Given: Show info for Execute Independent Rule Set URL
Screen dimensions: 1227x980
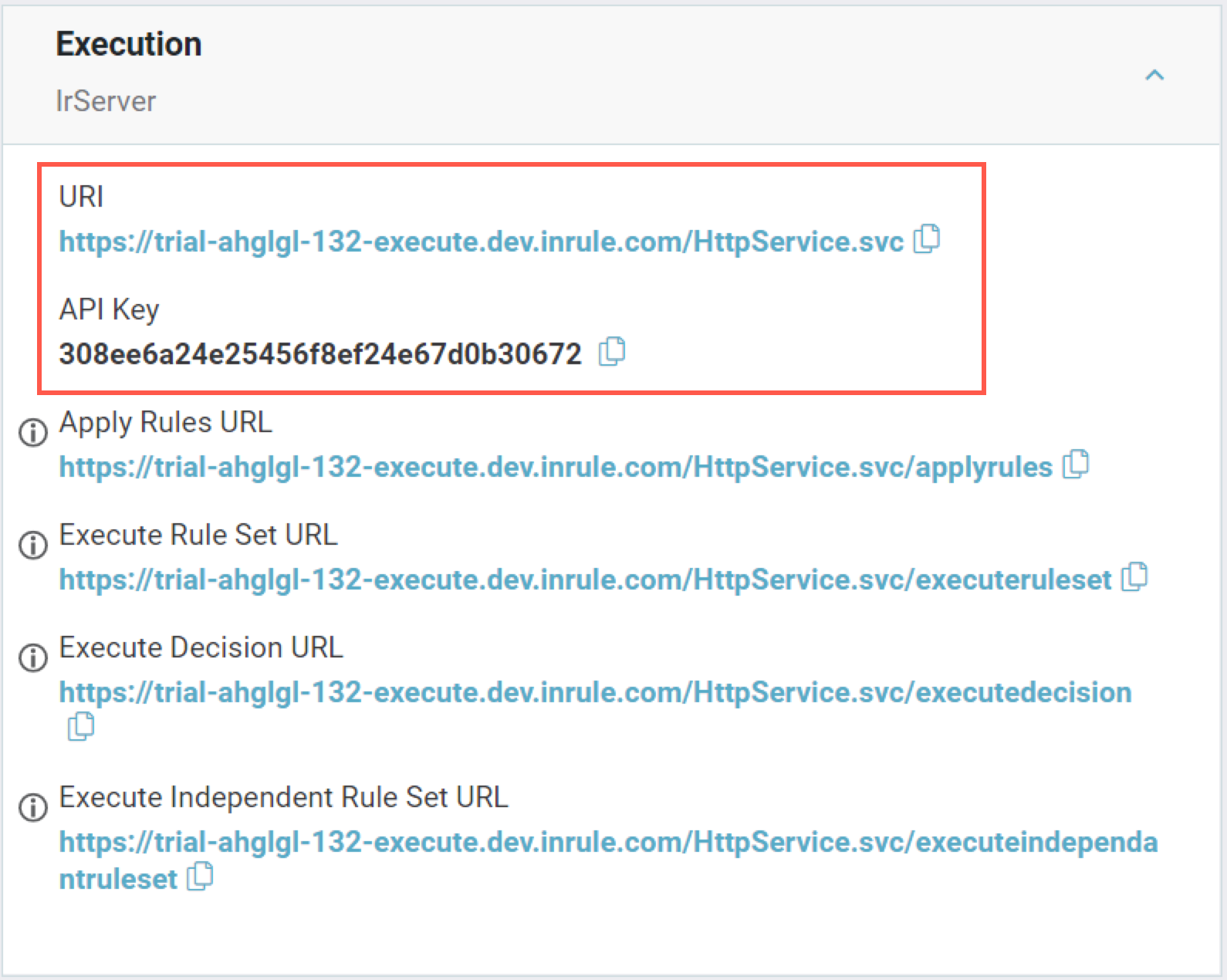Looking at the screenshot, I should coord(33,807).
